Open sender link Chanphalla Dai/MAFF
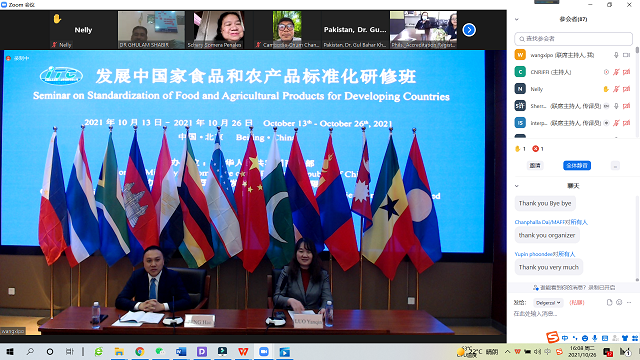This screenshot has width=640, height=360. click(540, 222)
